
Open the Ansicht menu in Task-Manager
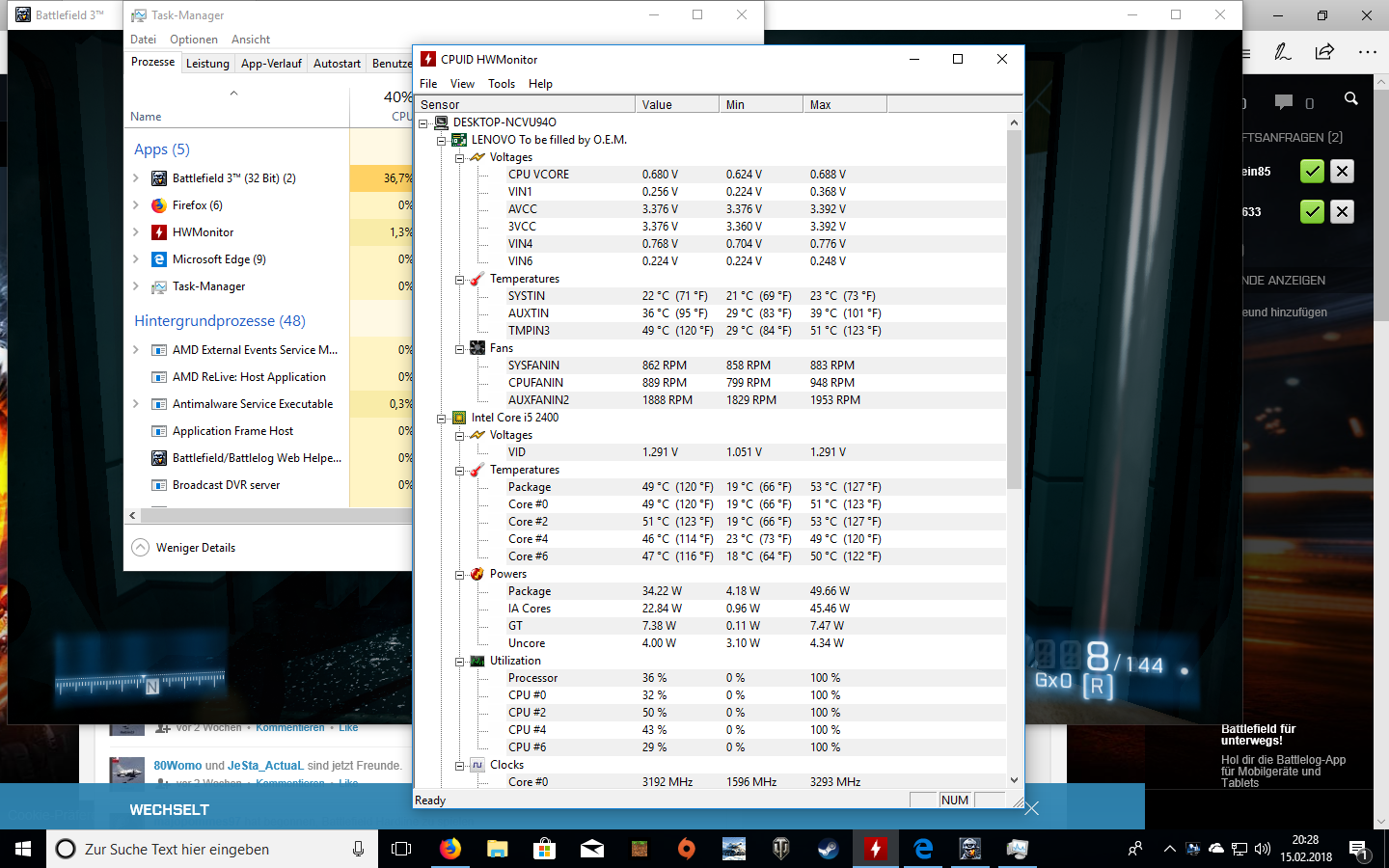251,40
